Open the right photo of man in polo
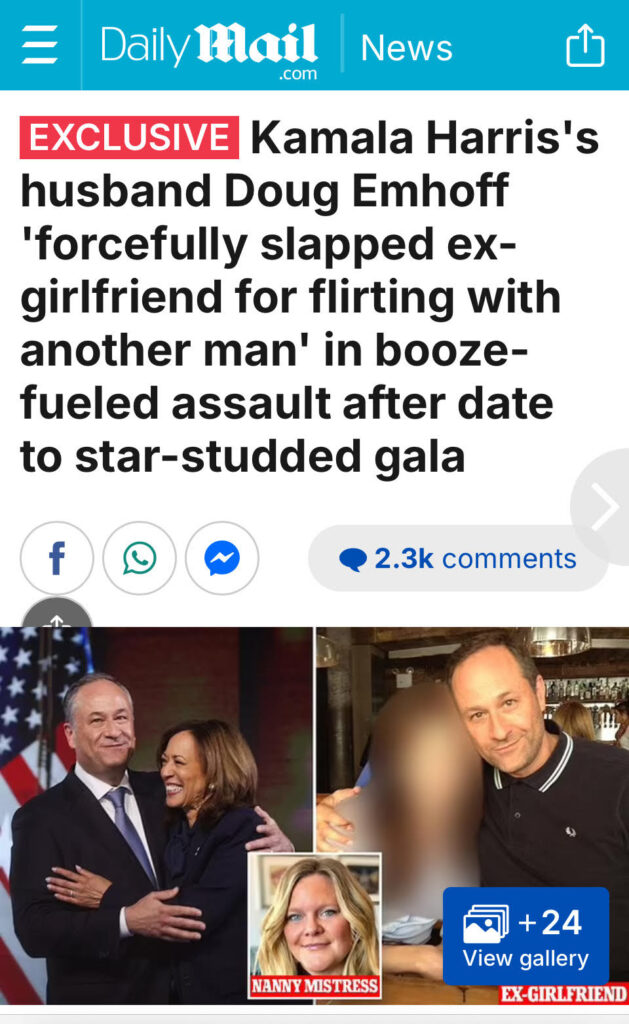This screenshot has height=1024, width=629. click(473, 815)
